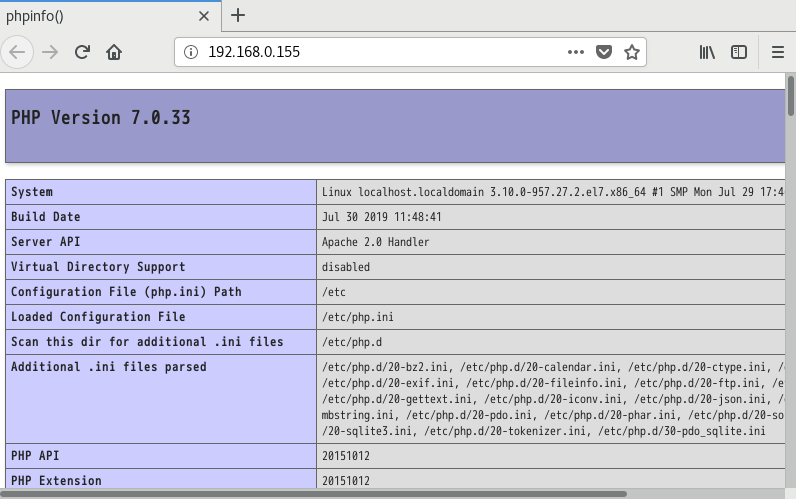796x499 pixels.
Task: Click the 'Server API' row label
Action: pos(46,242)
